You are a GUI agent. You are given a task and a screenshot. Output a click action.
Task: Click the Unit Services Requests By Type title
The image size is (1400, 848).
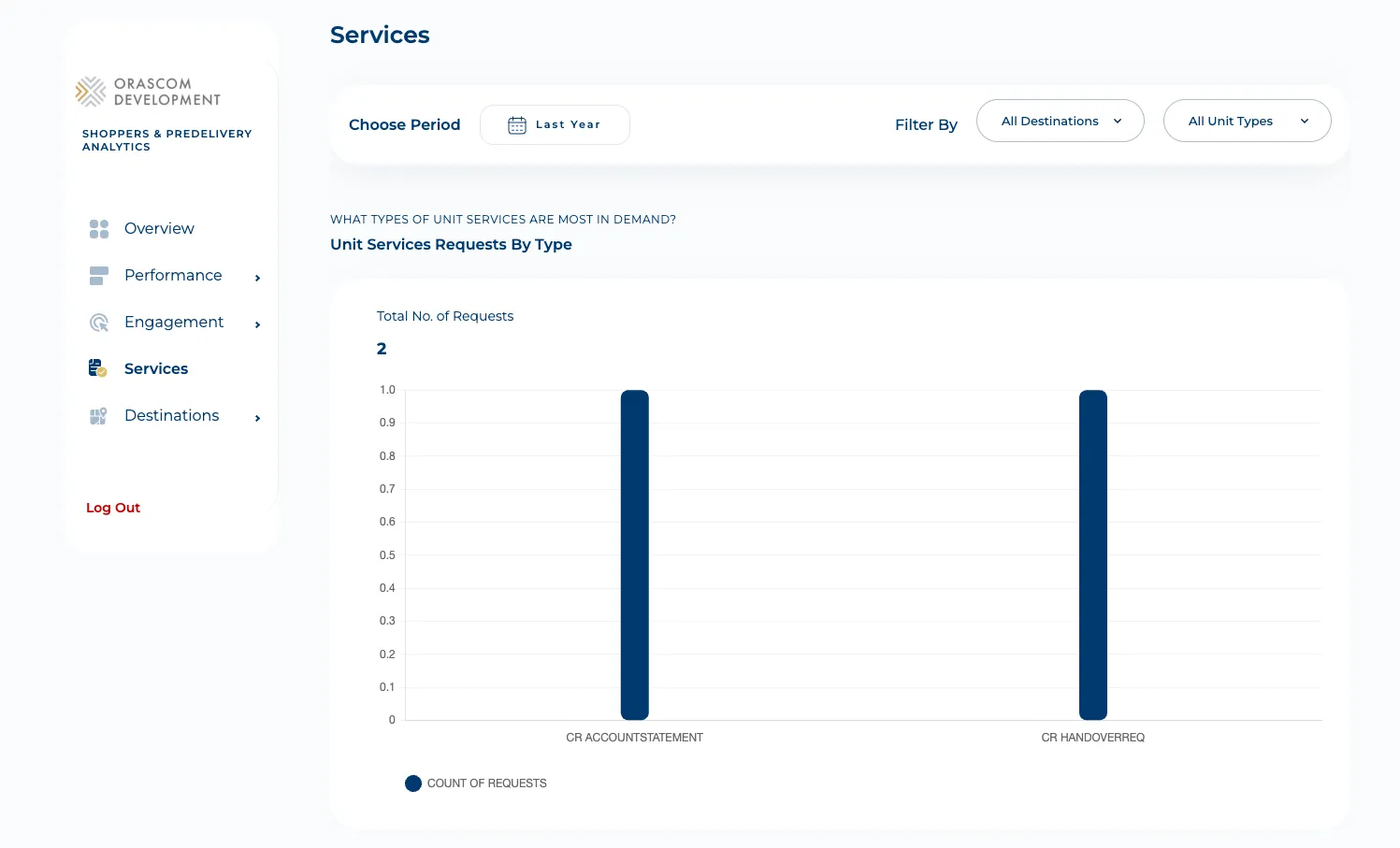451,244
